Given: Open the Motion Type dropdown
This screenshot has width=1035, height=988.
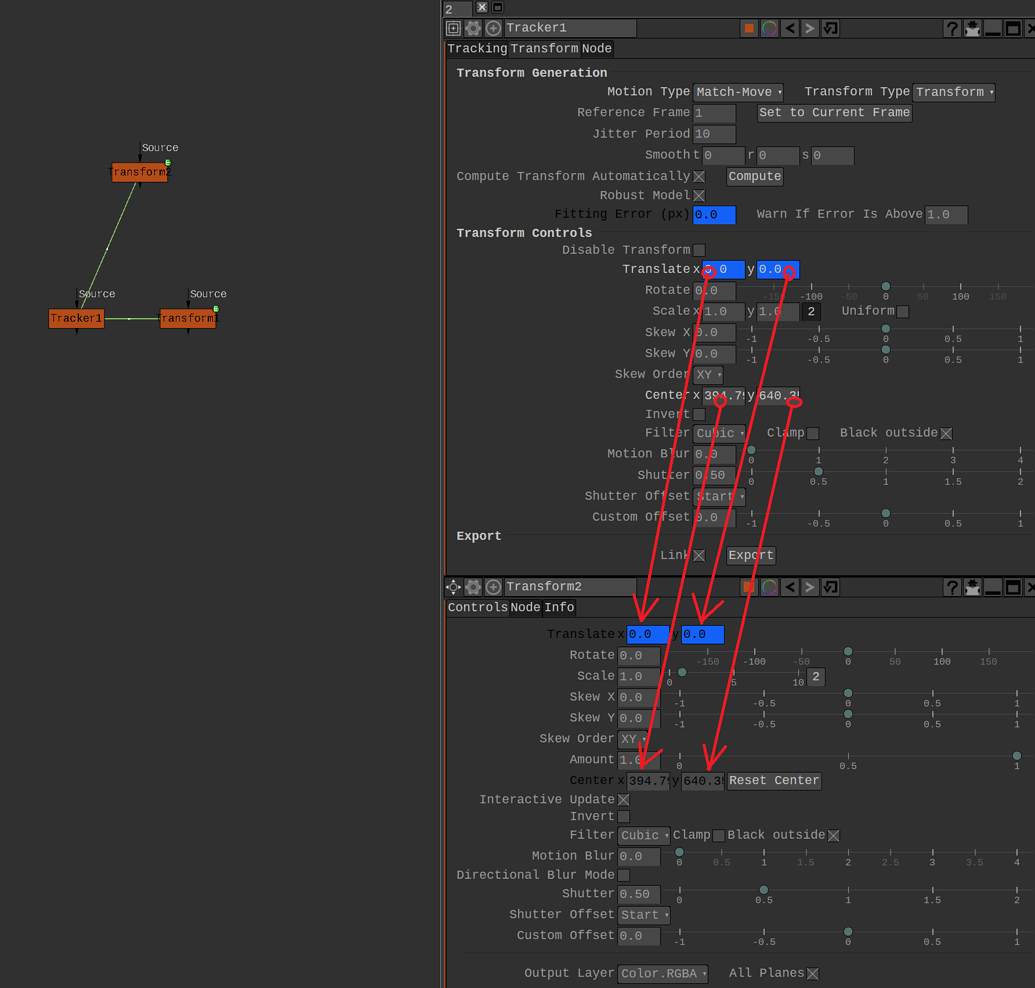Looking at the screenshot, I should 738,91.
